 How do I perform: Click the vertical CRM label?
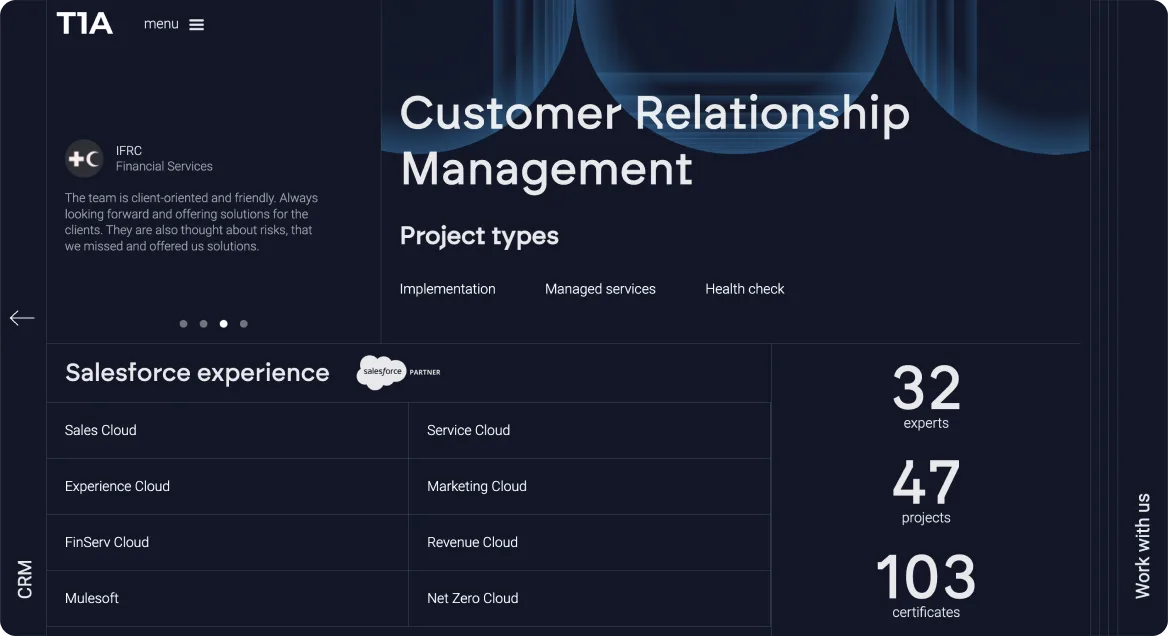[x=25, y=579]
